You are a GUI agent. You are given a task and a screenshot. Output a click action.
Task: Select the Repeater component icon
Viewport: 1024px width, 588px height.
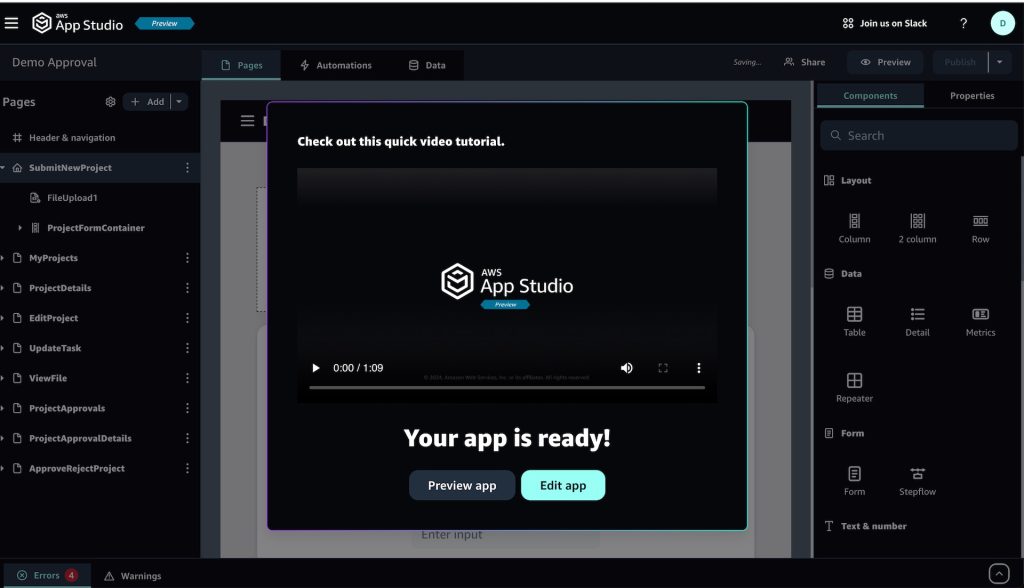coord(854,381)
